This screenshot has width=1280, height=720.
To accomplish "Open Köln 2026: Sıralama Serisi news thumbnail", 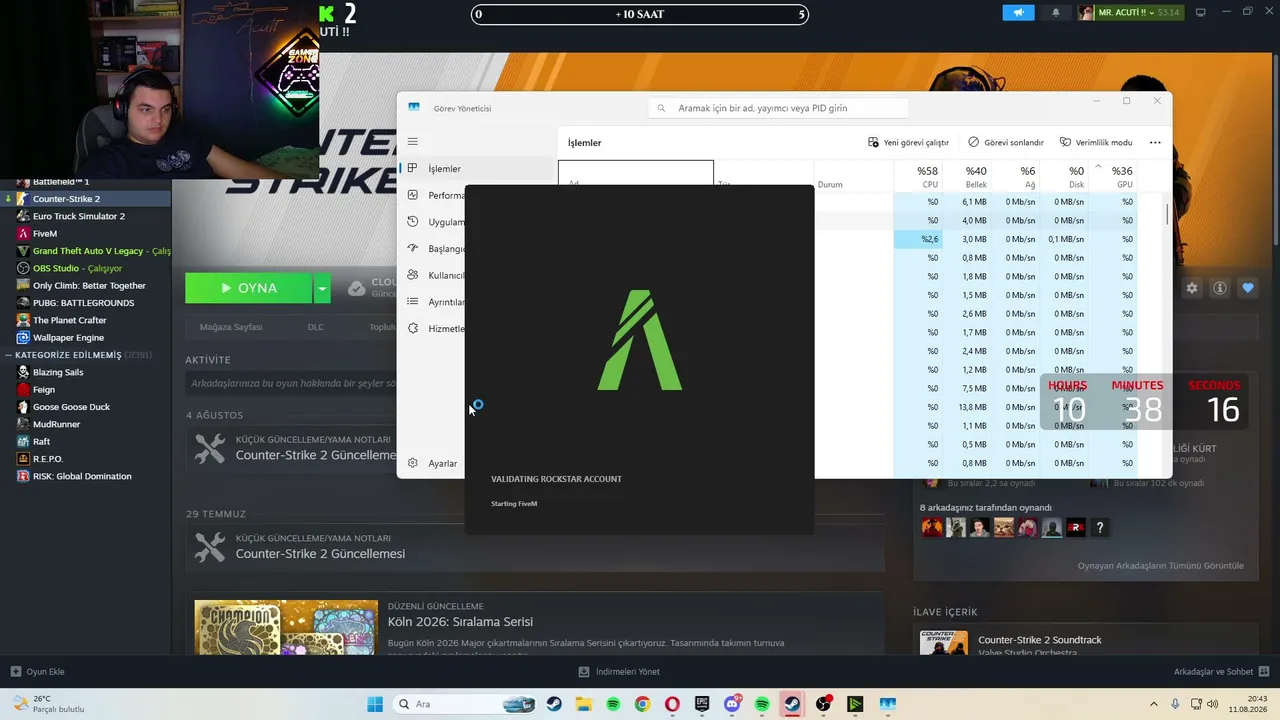I will (286, 628).
